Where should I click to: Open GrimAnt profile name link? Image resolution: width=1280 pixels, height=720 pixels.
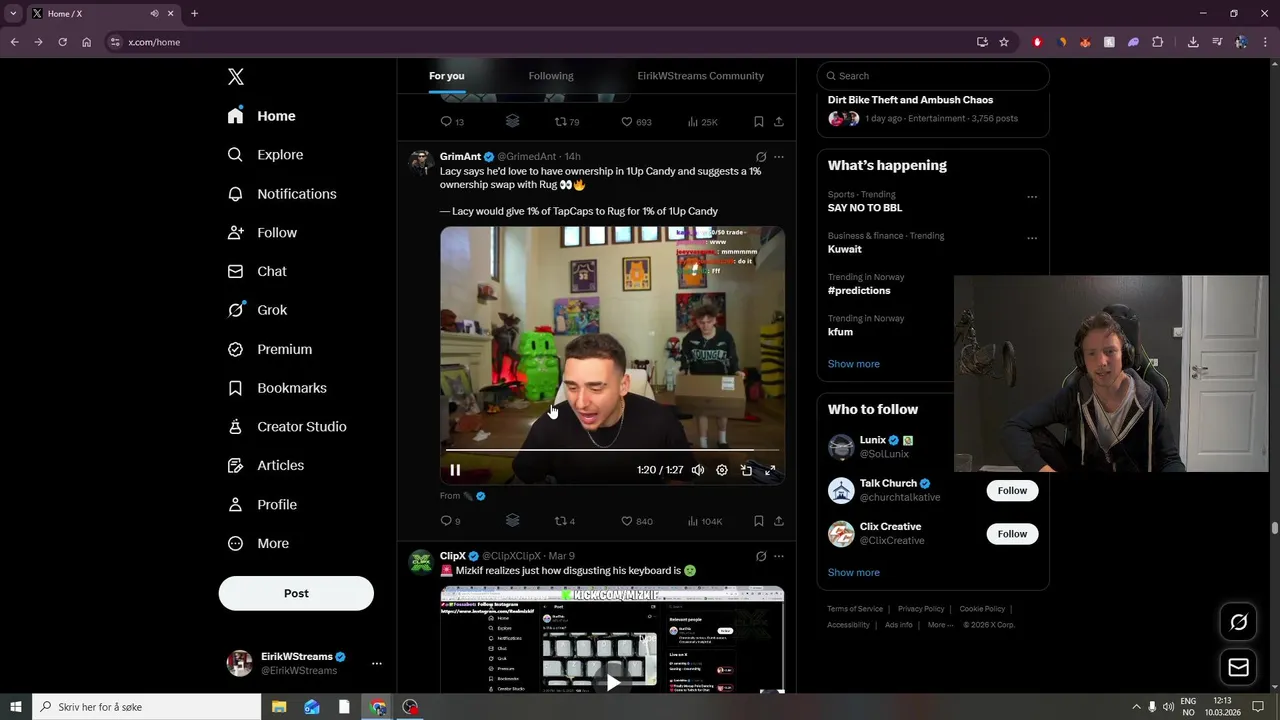click(x=460, y=156)
